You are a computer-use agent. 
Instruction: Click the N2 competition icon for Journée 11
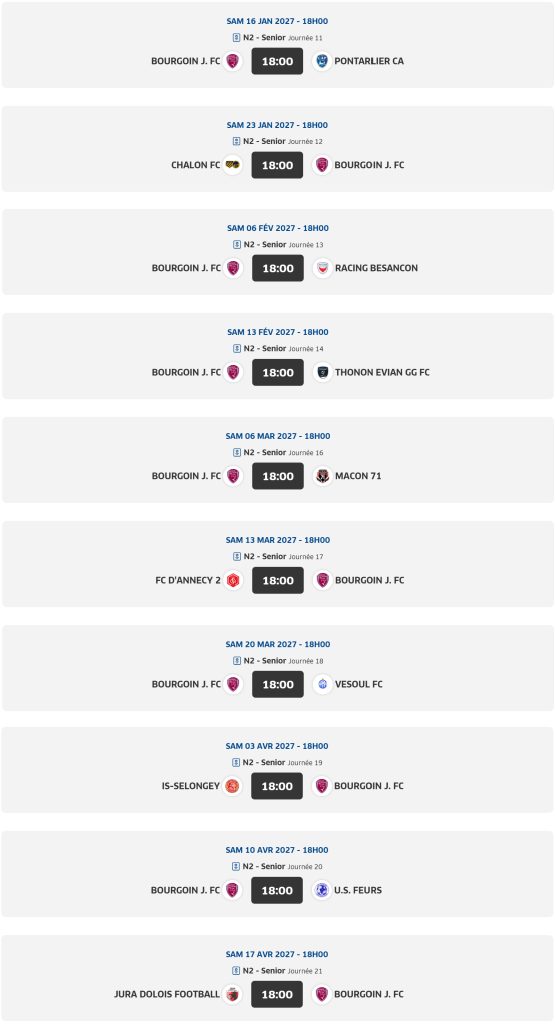tap(236, 38)
